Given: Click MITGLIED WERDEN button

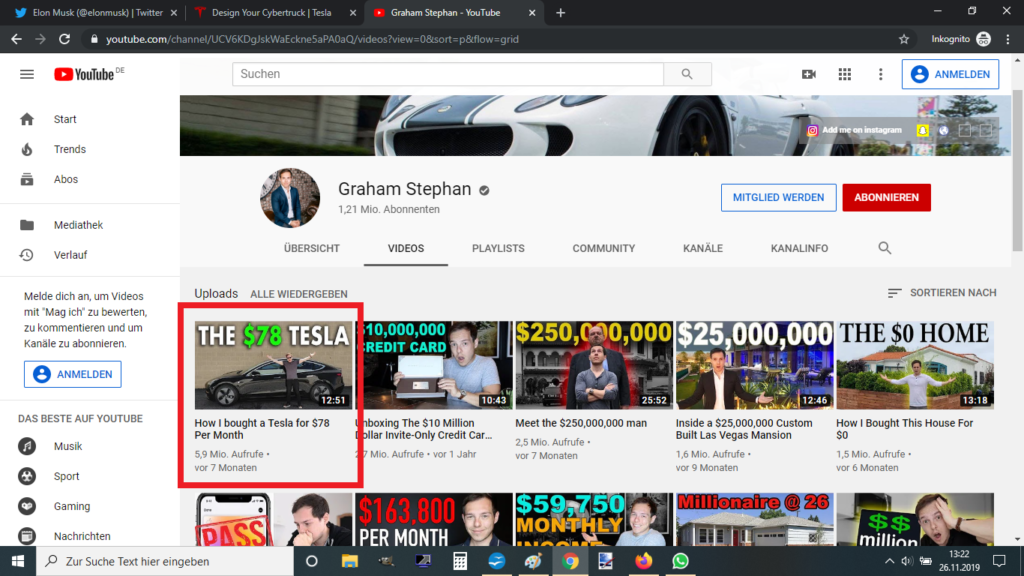Looking at the screenshot, I should point(778,197).
